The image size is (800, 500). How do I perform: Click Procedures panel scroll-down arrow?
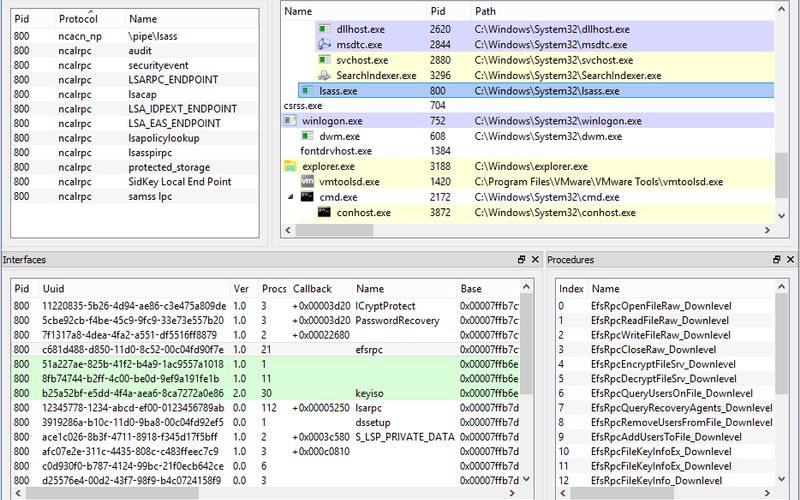point(782,480)
